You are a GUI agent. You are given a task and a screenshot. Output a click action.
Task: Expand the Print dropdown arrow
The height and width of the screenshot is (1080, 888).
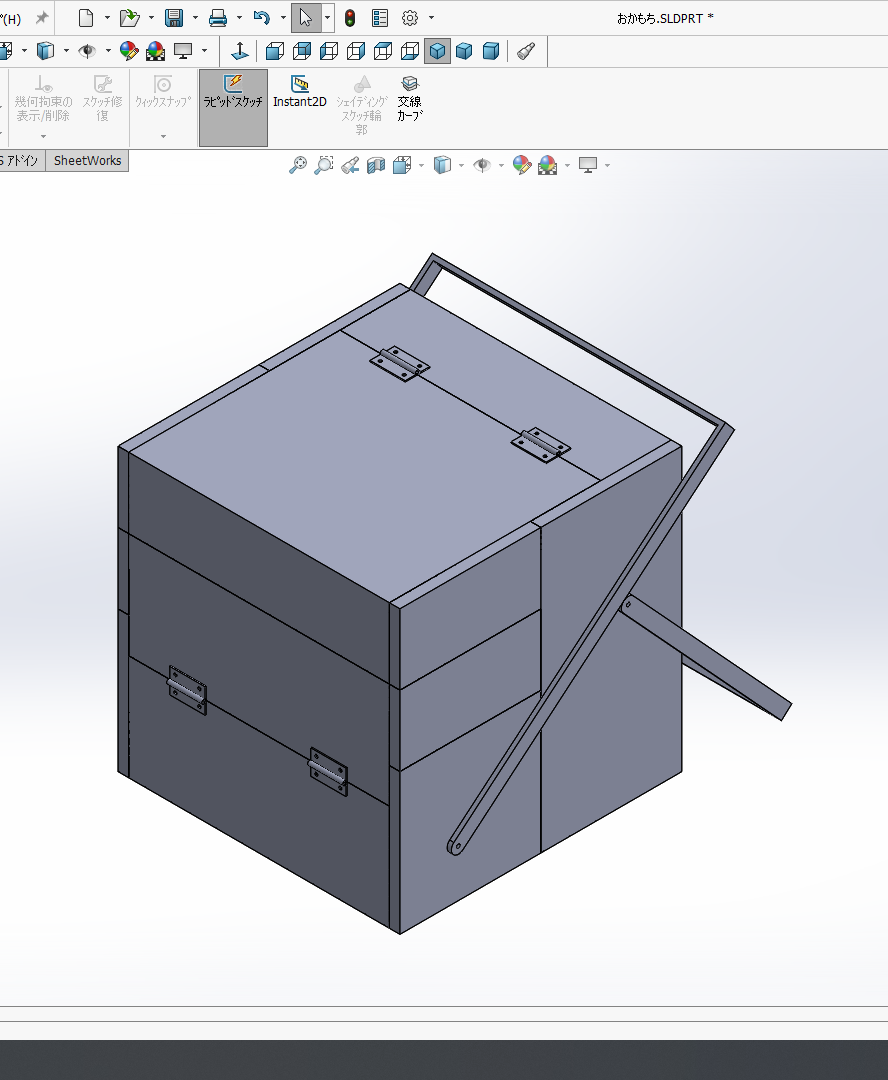click(239, 18)
